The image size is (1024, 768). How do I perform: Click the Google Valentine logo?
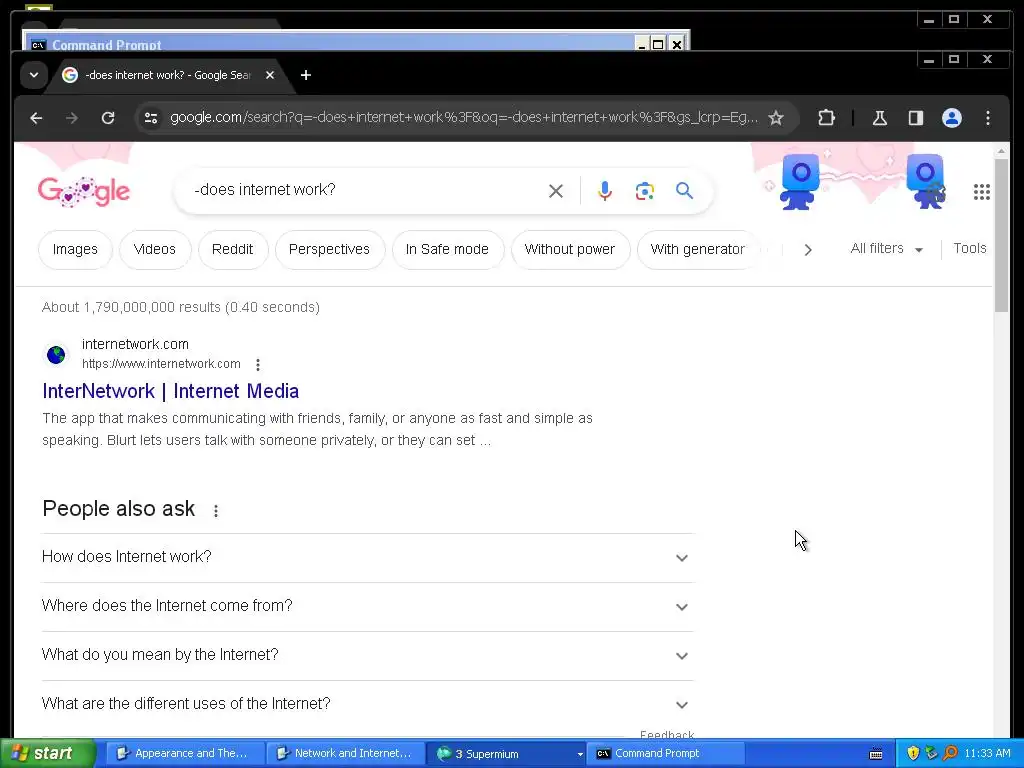(84, 192)
